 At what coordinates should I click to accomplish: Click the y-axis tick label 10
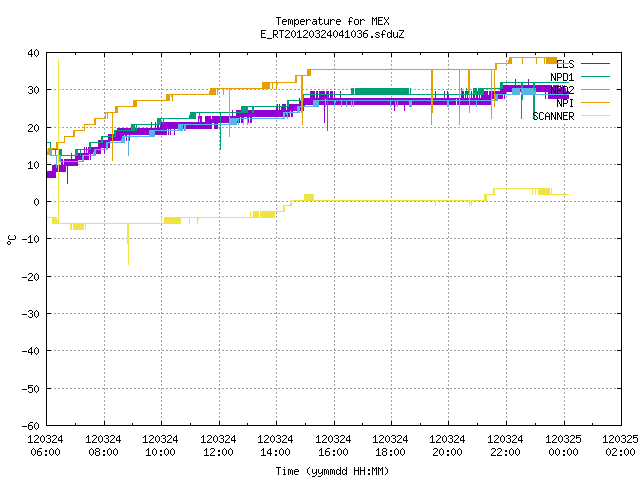click(33, 165)
